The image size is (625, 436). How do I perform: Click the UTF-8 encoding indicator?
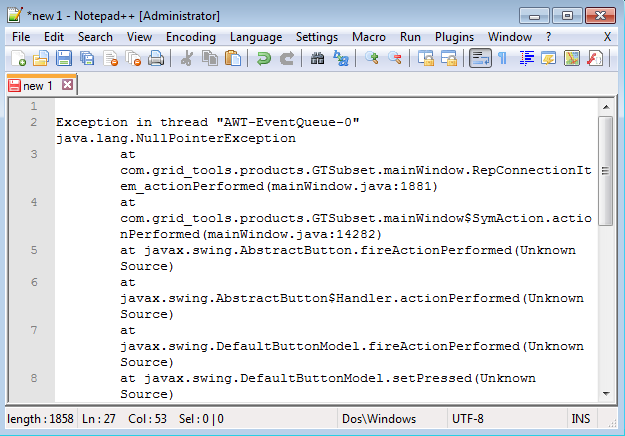(468, 419)
